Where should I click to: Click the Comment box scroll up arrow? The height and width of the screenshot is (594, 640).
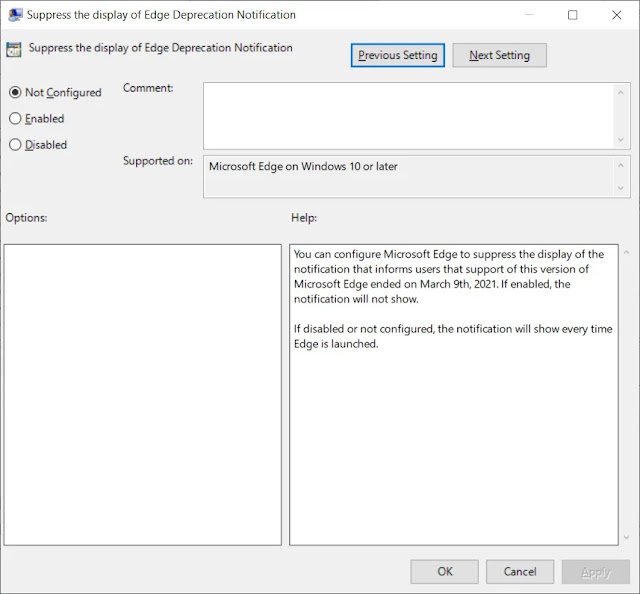click(x=621, y=93)
